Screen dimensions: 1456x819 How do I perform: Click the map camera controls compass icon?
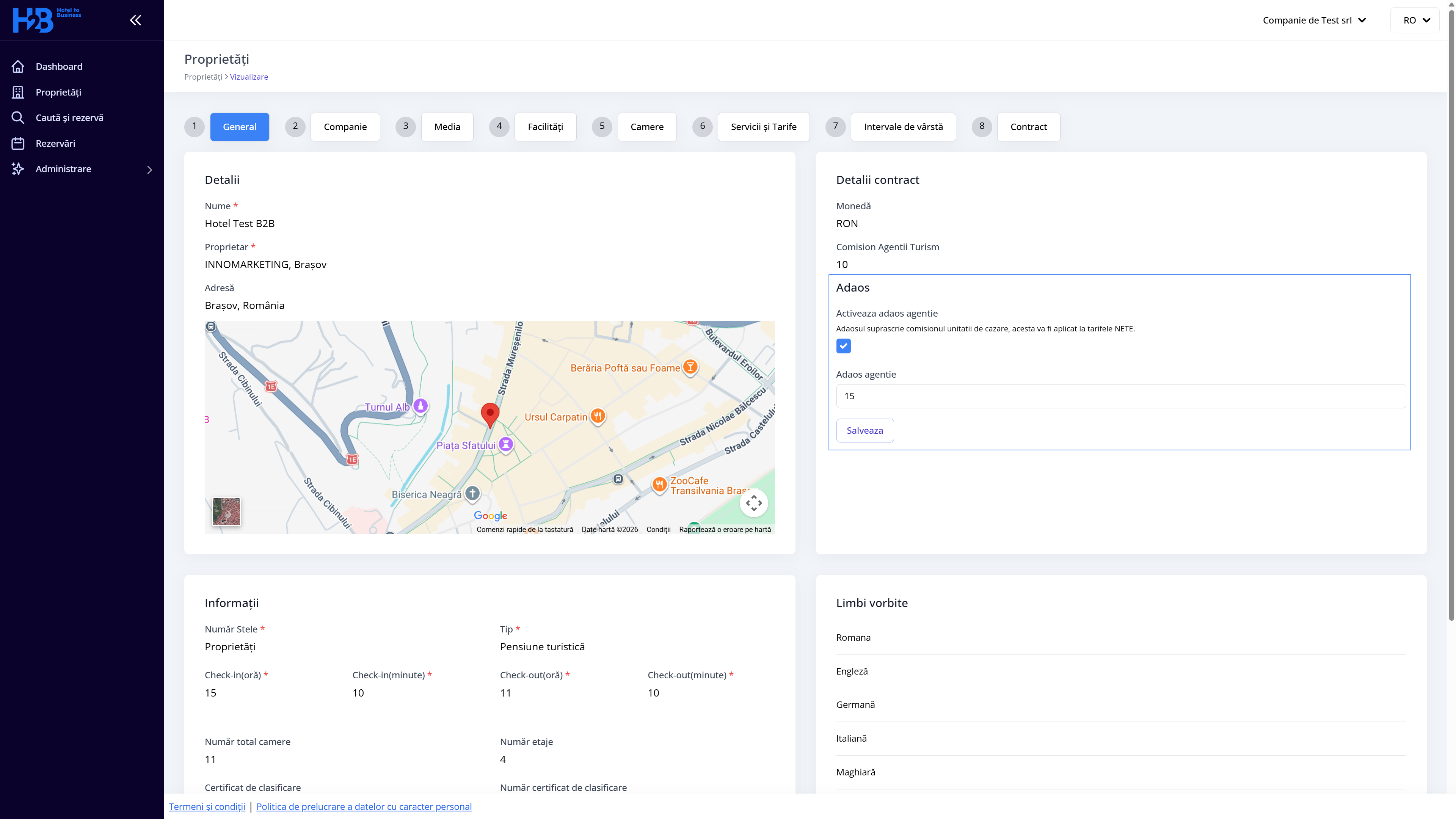coord(753,503)
